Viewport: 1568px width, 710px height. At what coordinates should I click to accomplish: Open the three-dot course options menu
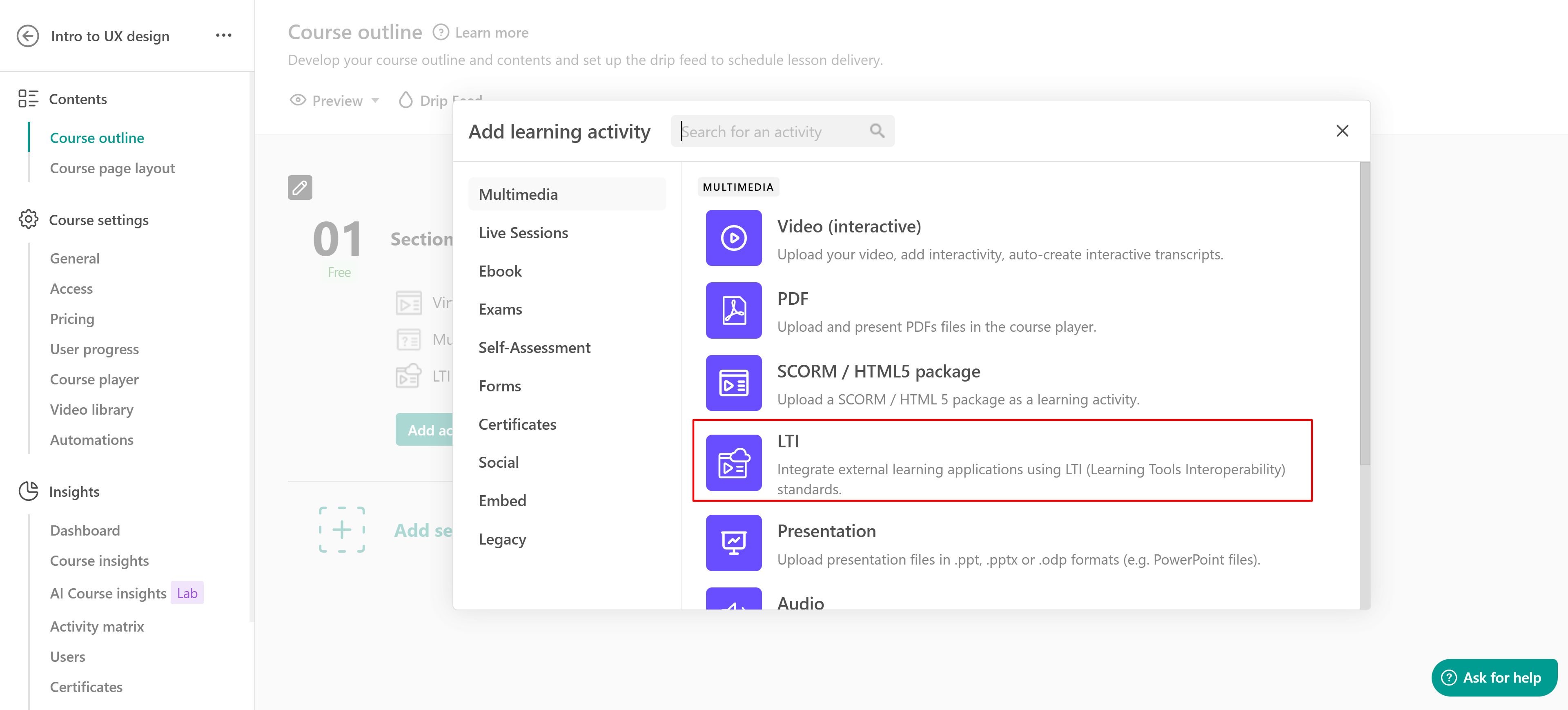pyautogui.click(x=223, y=35)
